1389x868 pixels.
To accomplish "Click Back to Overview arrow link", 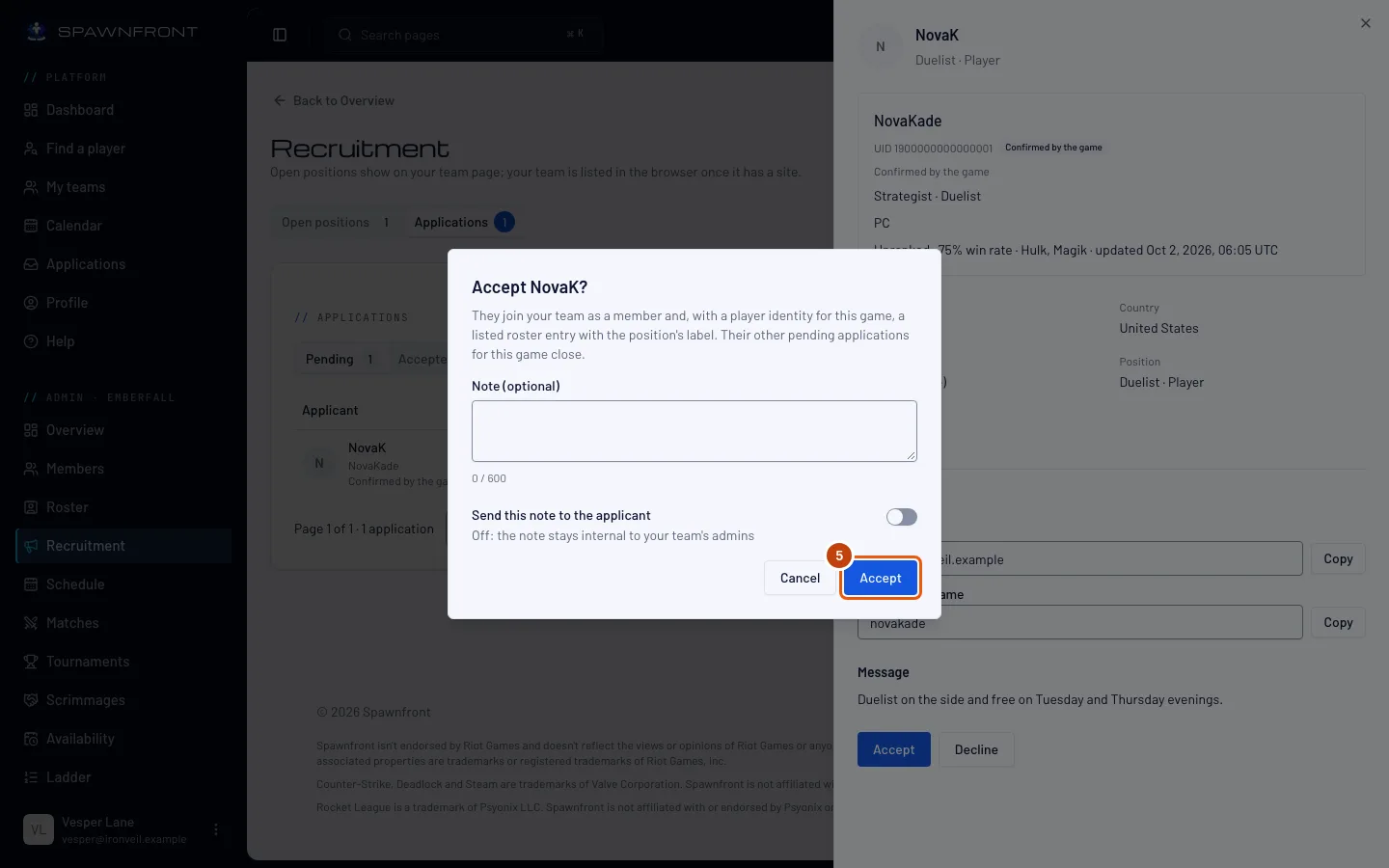I will (x=334, y=100).
